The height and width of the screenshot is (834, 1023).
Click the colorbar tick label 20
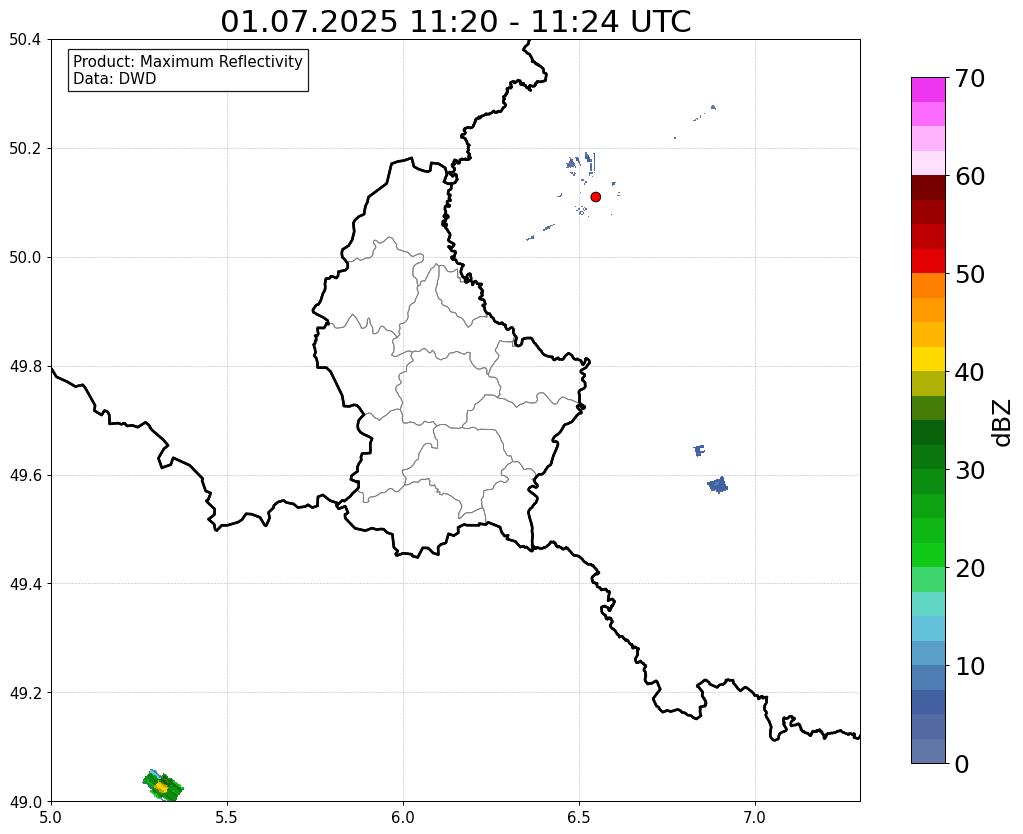click(970, 568)
